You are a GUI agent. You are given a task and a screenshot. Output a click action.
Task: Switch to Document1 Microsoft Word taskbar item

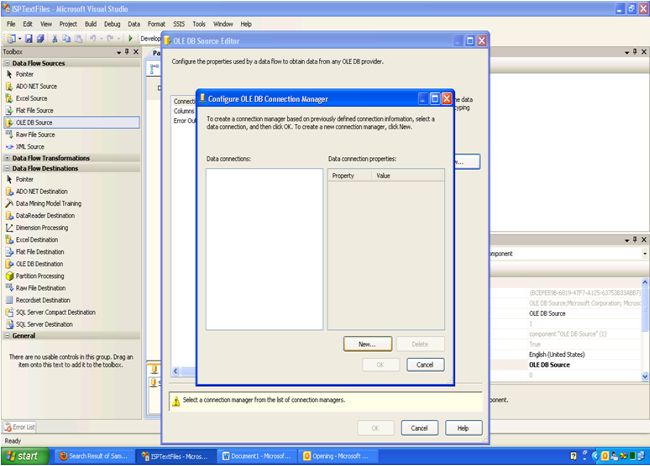(257, 456)
